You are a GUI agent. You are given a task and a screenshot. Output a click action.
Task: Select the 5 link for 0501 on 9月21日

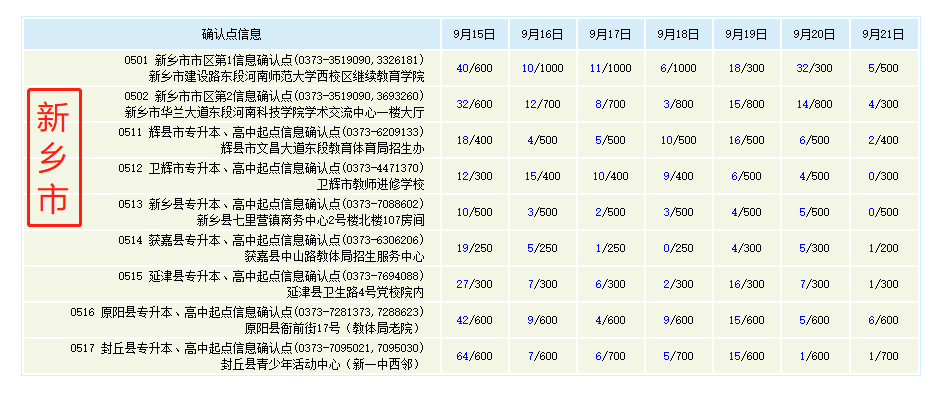click(x=872, y=68)
